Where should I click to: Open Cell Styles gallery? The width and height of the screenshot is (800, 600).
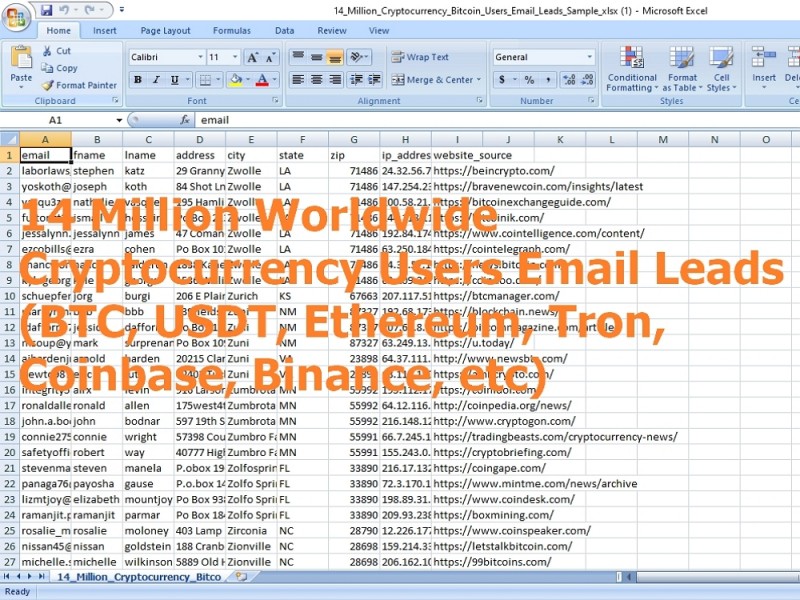tap(721, 68)
